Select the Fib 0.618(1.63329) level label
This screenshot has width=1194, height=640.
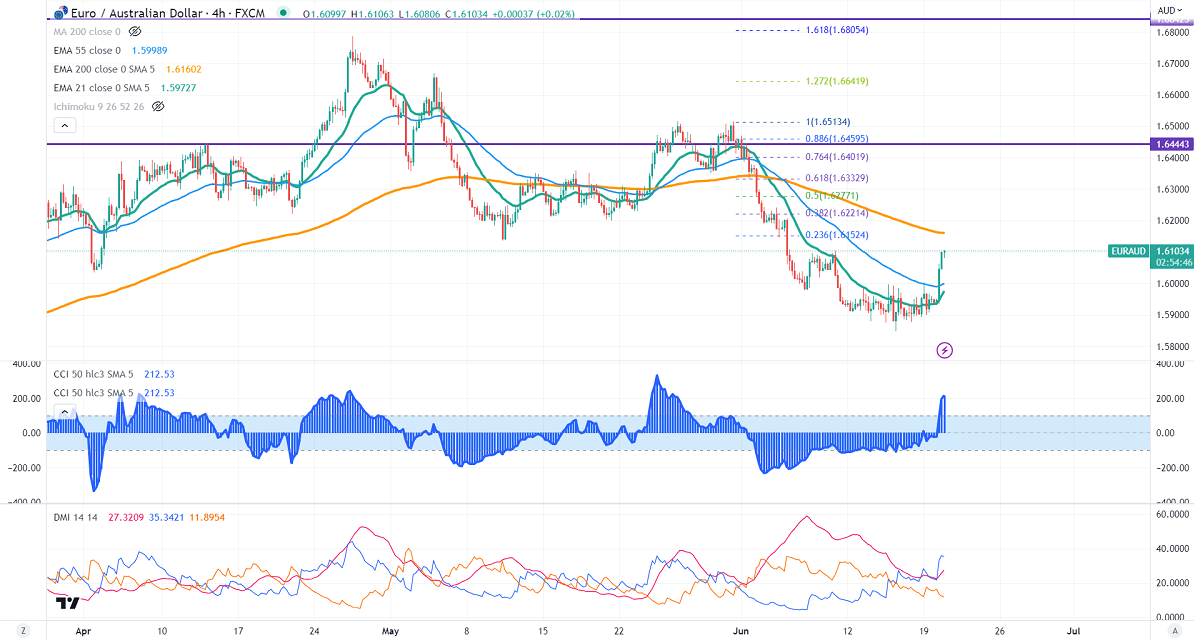[x=837, y=178]
